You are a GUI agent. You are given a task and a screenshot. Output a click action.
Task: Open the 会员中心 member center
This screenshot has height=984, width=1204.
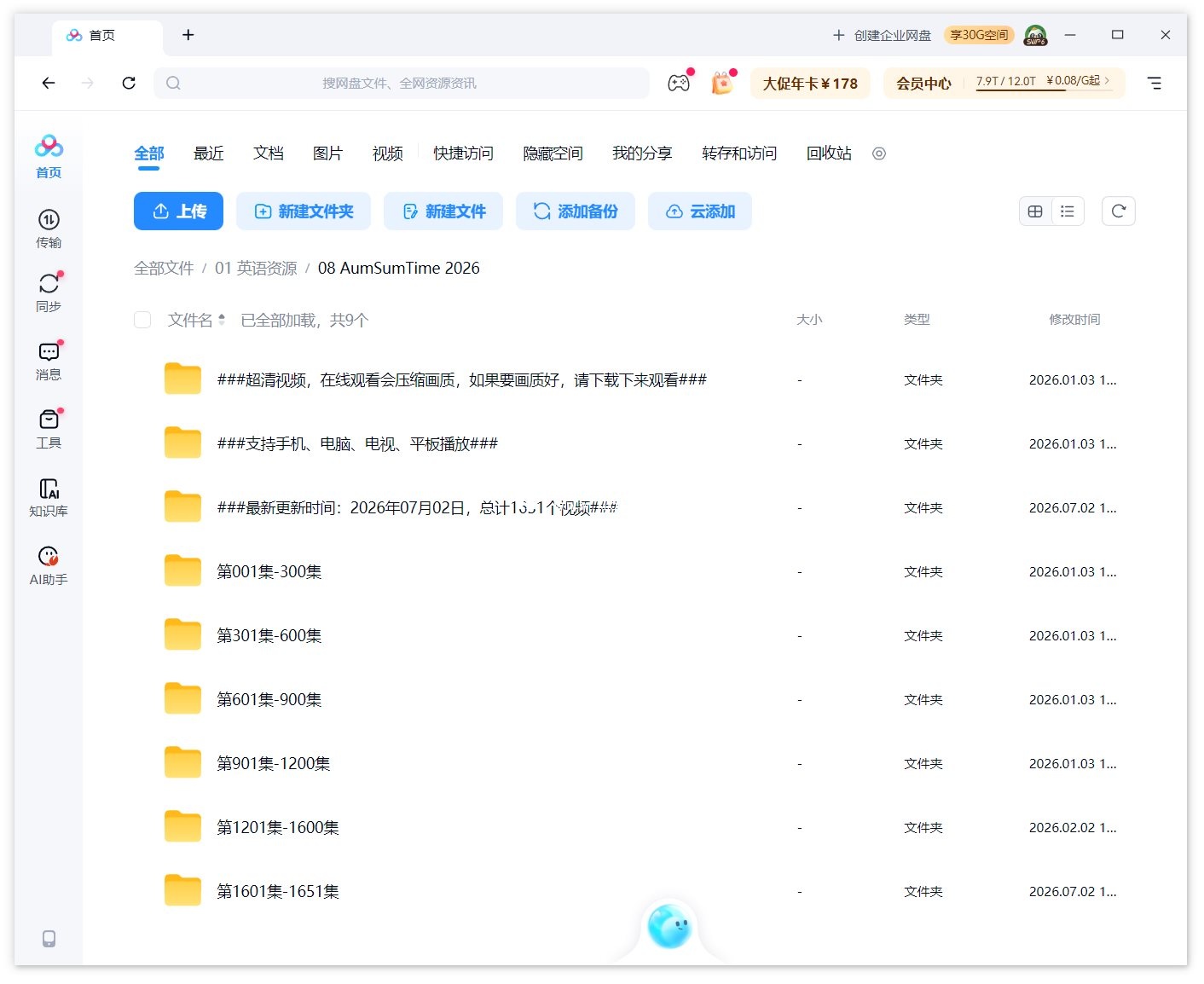coord(923,84)
